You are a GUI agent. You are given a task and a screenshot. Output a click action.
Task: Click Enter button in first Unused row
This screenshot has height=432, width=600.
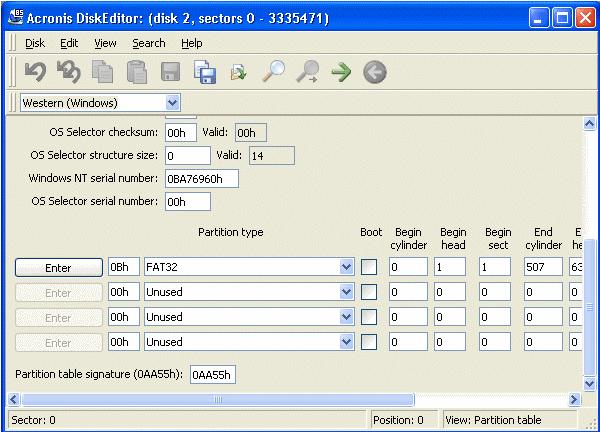(59, 293)
